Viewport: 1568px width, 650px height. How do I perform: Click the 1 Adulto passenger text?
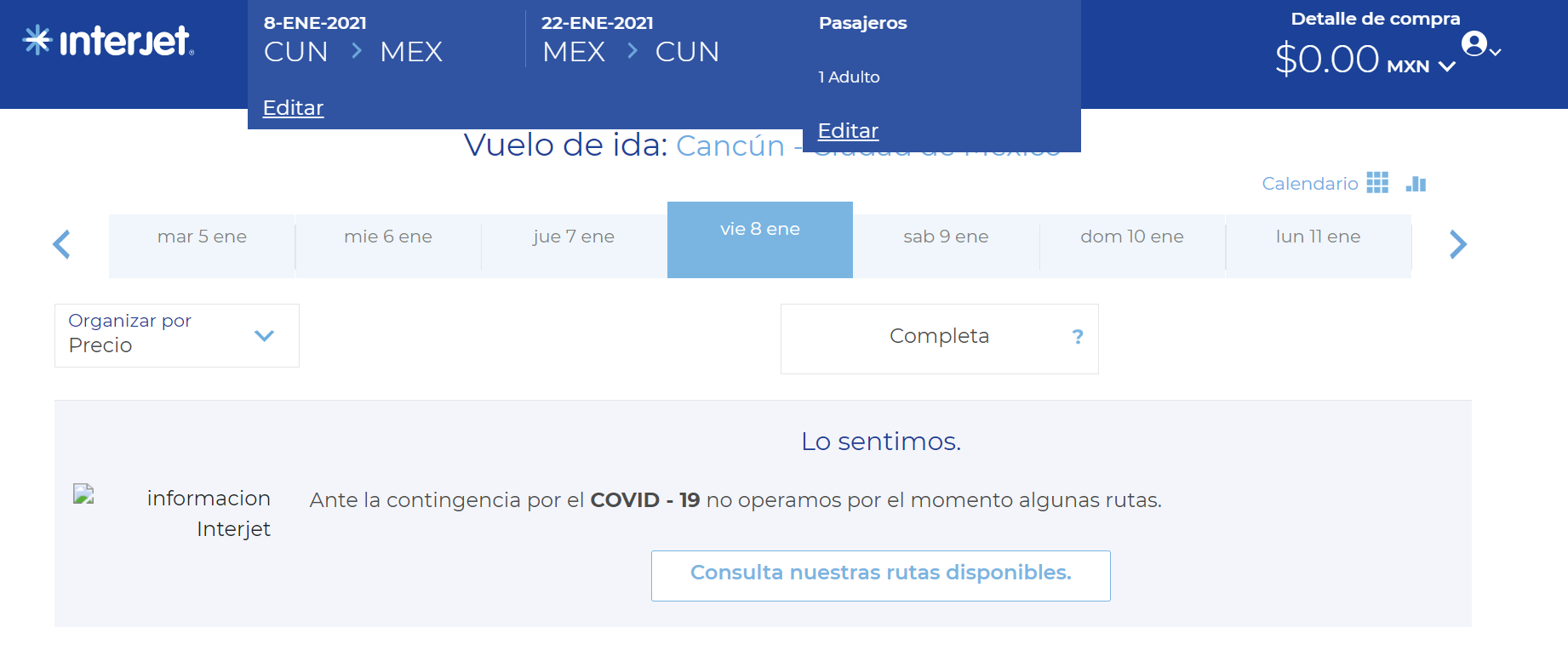pos(849,77)
